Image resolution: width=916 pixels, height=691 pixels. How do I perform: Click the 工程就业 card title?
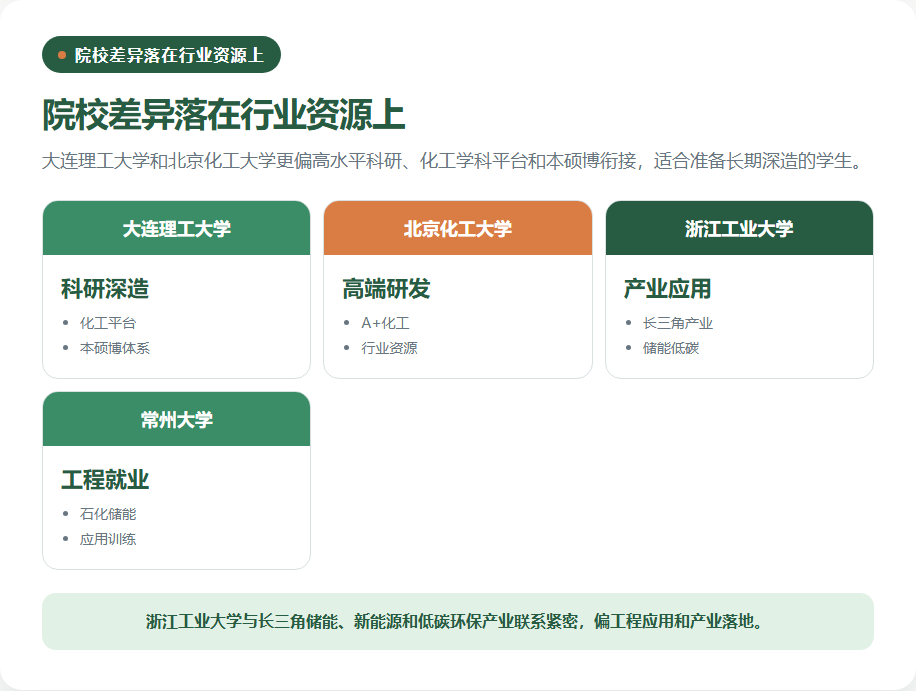tap(105, 480)
